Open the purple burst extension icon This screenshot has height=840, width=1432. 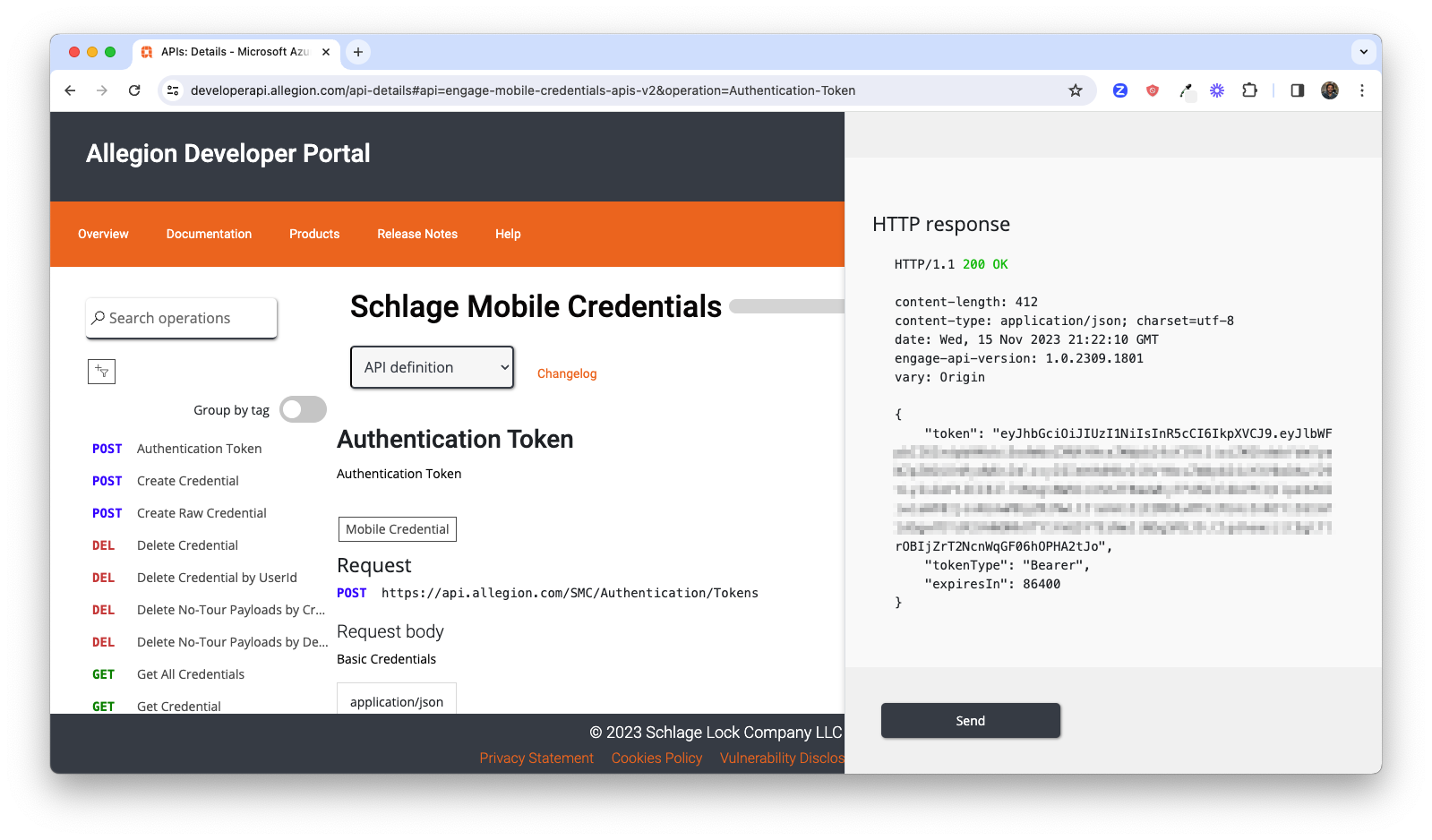click(x=1217, y=90)
